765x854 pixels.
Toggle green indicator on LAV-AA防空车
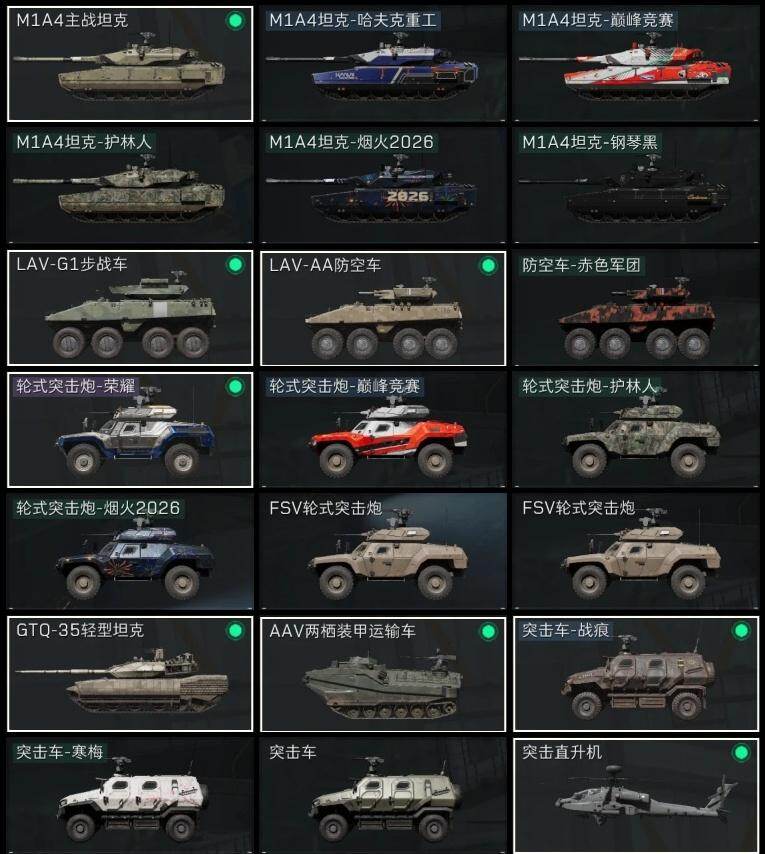488,265
